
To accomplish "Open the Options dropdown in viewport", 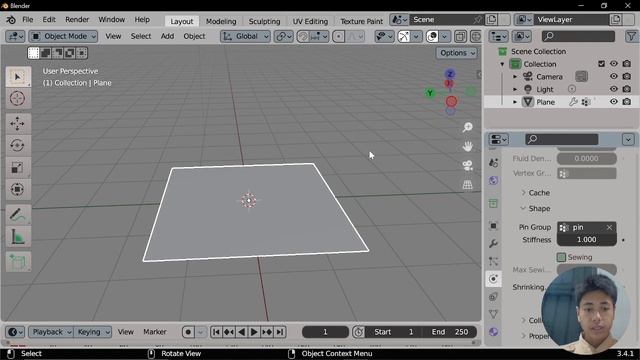I will [457, 53].
